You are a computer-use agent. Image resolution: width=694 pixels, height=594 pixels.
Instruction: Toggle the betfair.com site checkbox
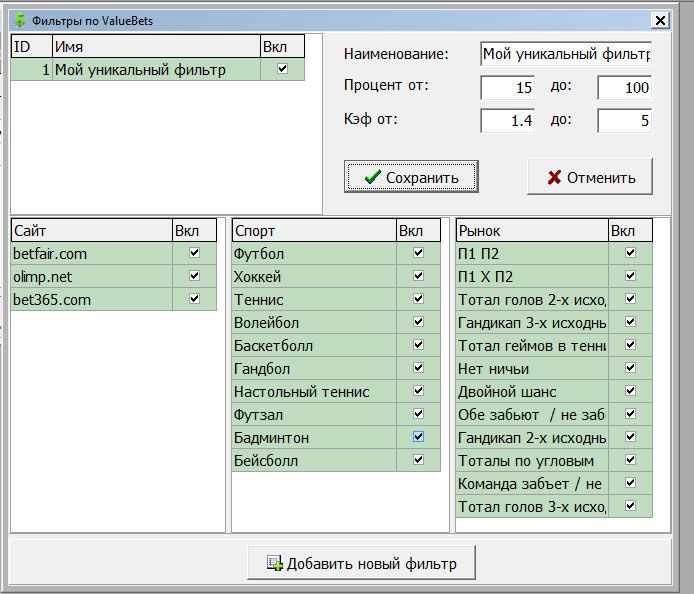click(194, 254)
